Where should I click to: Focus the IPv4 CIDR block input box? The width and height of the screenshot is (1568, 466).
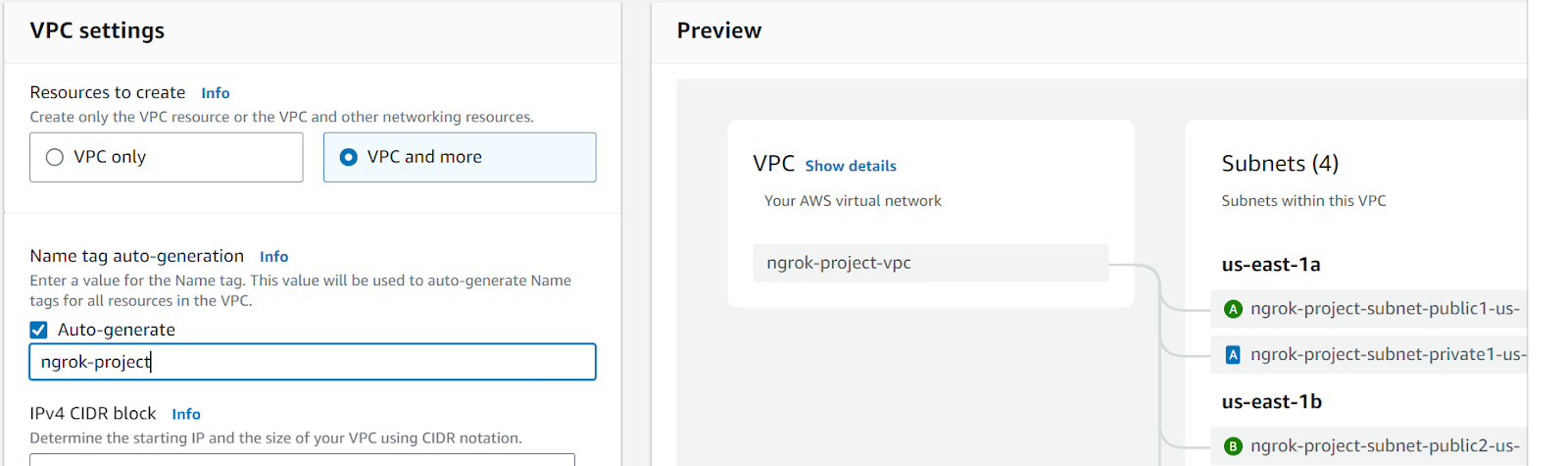point(302,459)
